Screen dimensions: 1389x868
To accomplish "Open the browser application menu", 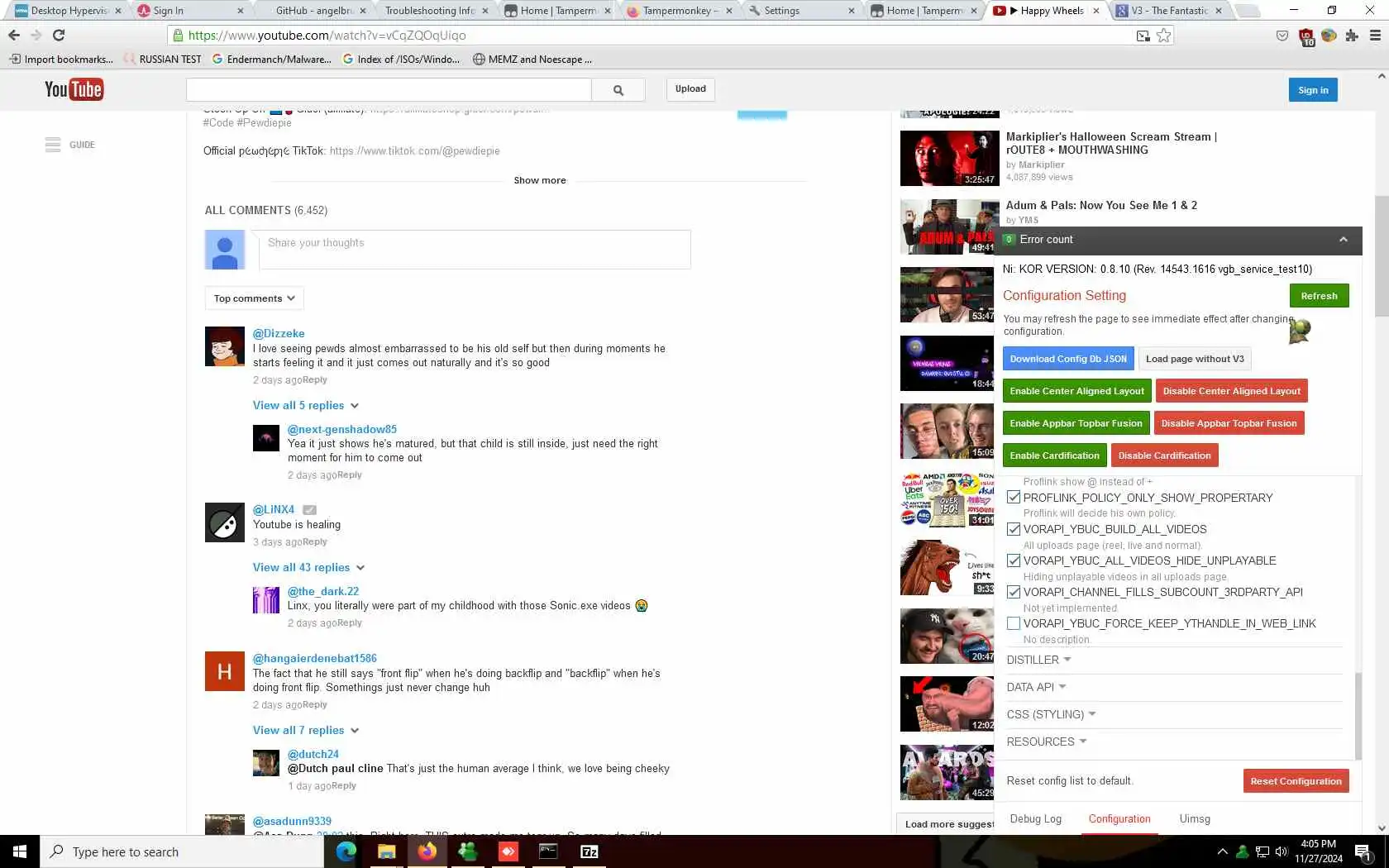I will pyautogui.click(x=1376, y=35).
